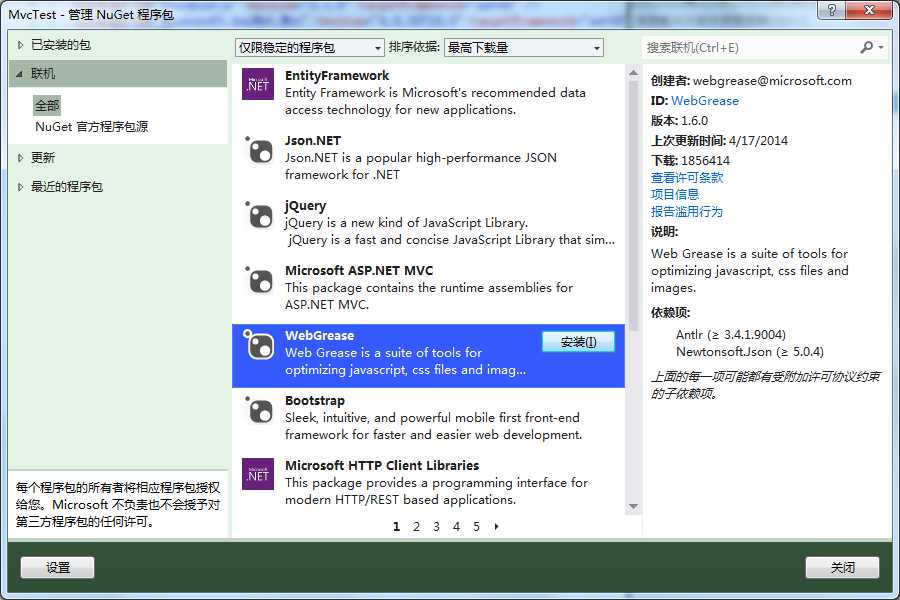The image size is (900, 600).
Task: Go to page 3 of results
Action: point(436,527)
